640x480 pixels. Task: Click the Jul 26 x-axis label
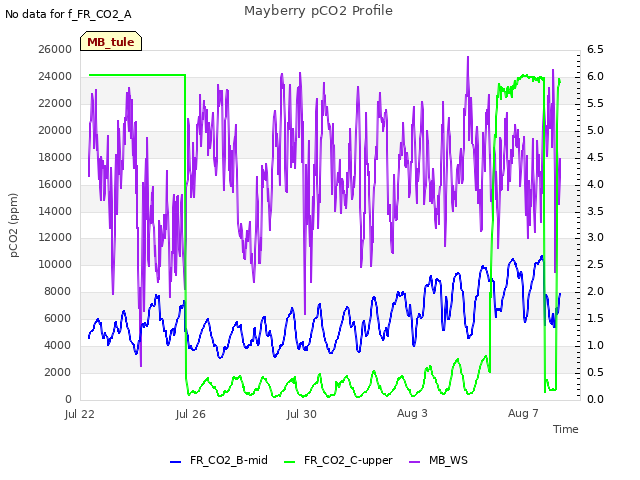(x=191, y=414)
